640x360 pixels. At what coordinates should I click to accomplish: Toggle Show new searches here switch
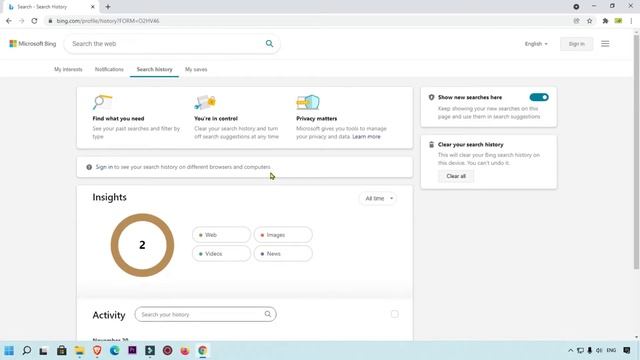539,97
